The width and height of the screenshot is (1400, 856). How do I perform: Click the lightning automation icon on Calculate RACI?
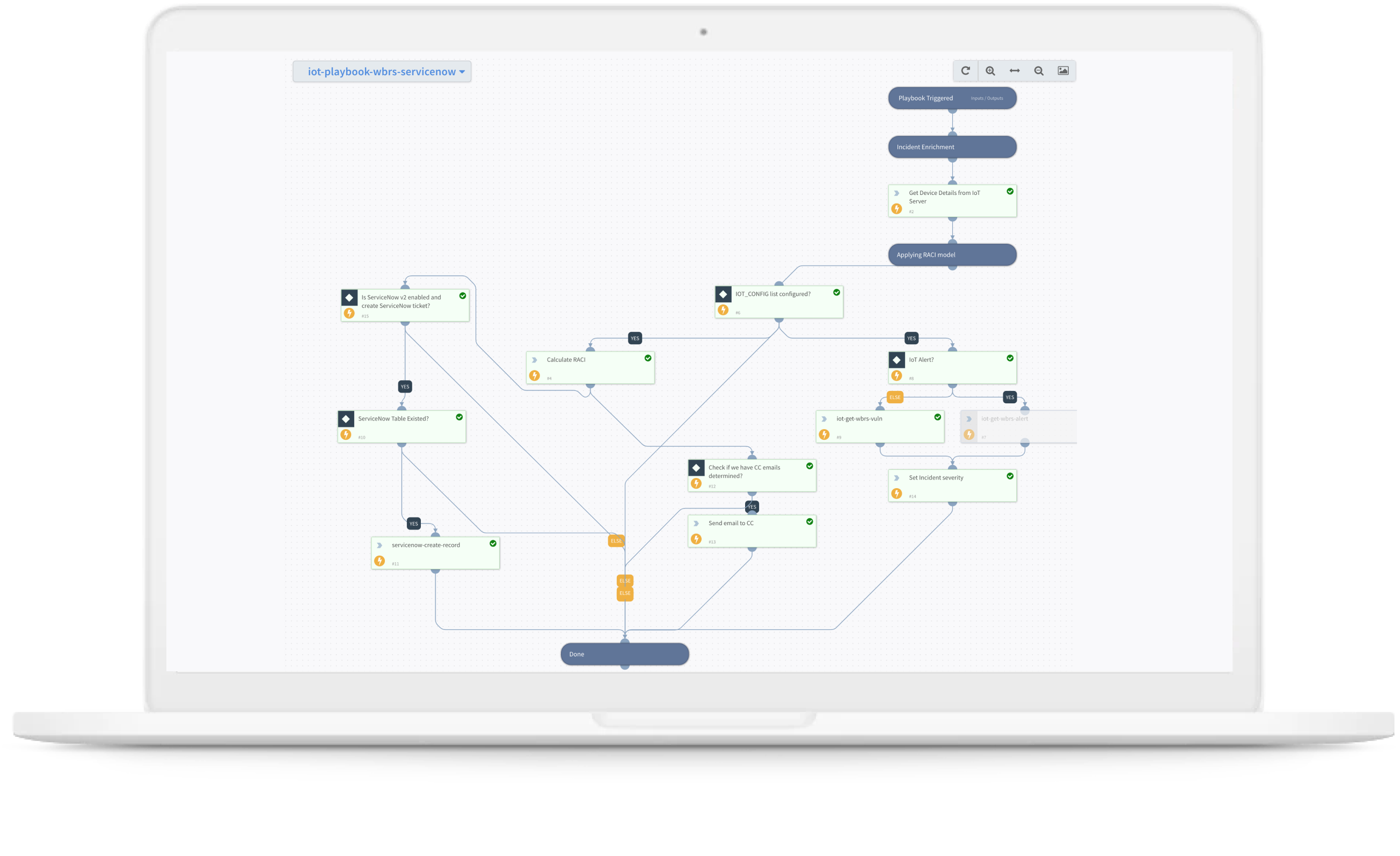[535, 376]
